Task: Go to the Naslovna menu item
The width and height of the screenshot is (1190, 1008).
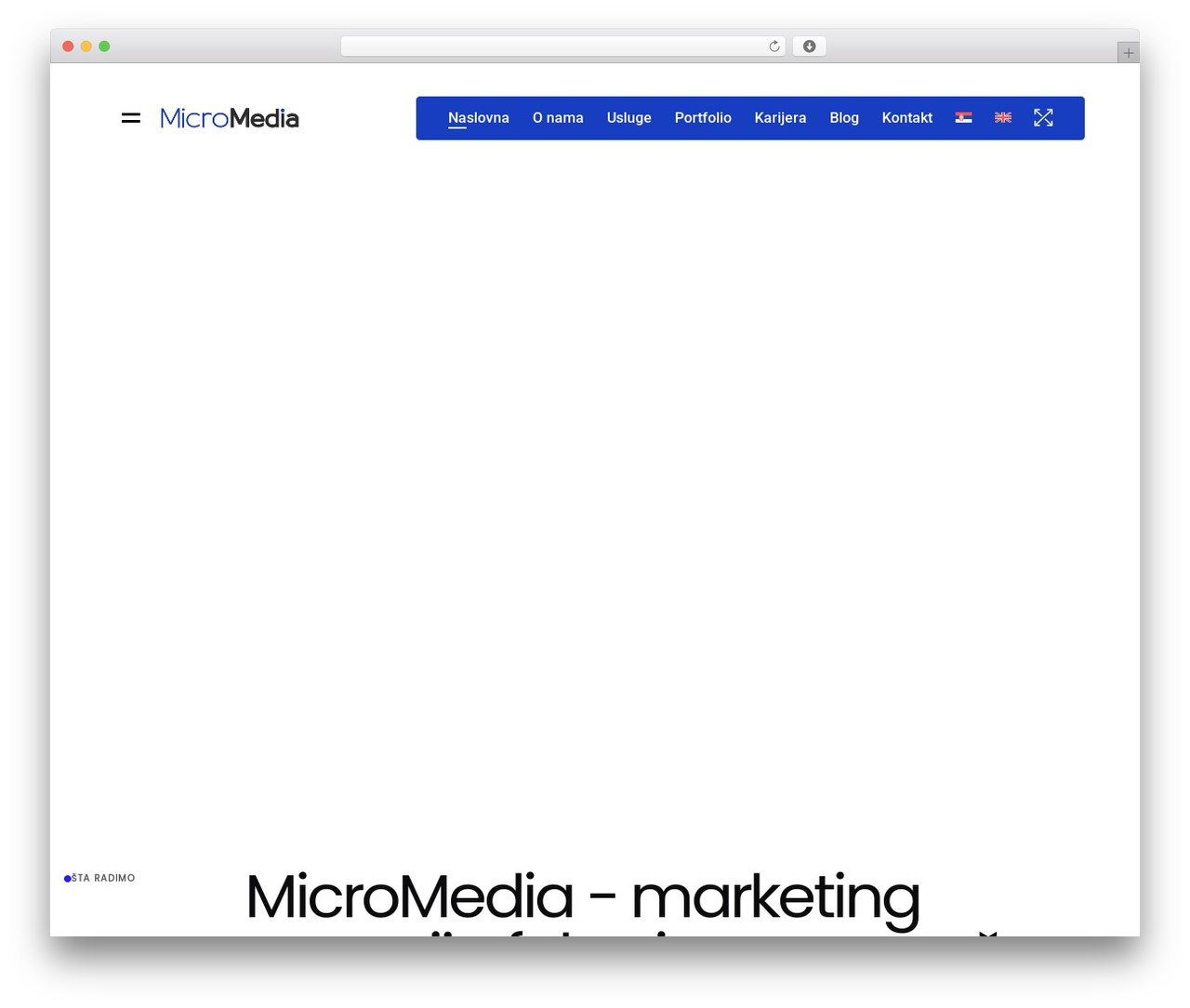Action: click(x=479, y=118)
